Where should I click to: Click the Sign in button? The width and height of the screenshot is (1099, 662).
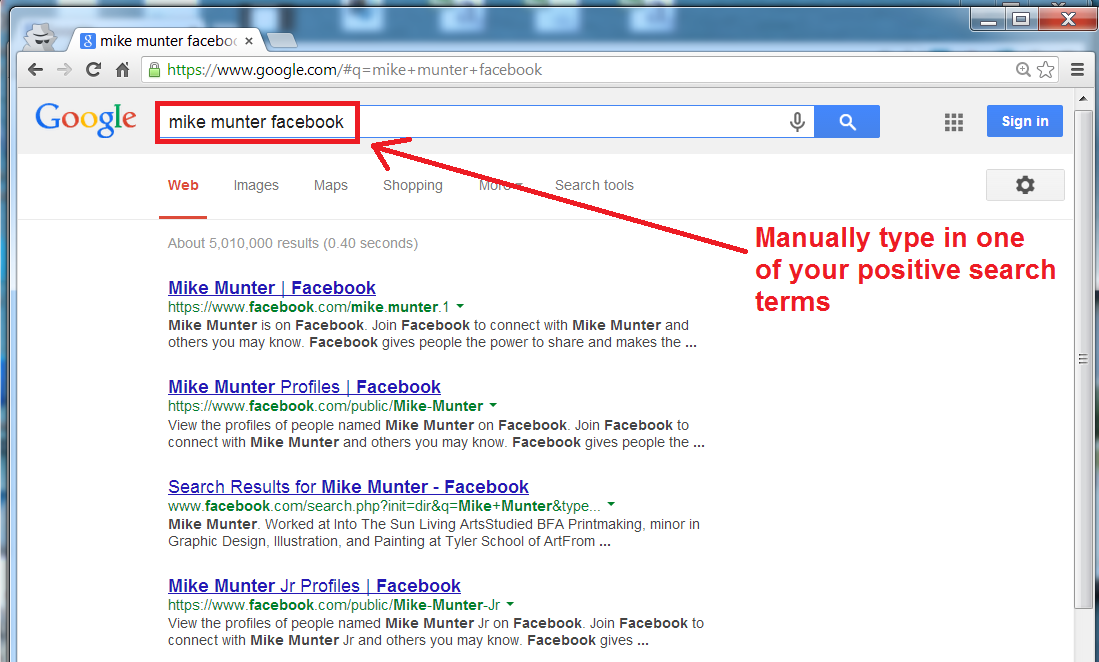click(x=1025, y=121)
